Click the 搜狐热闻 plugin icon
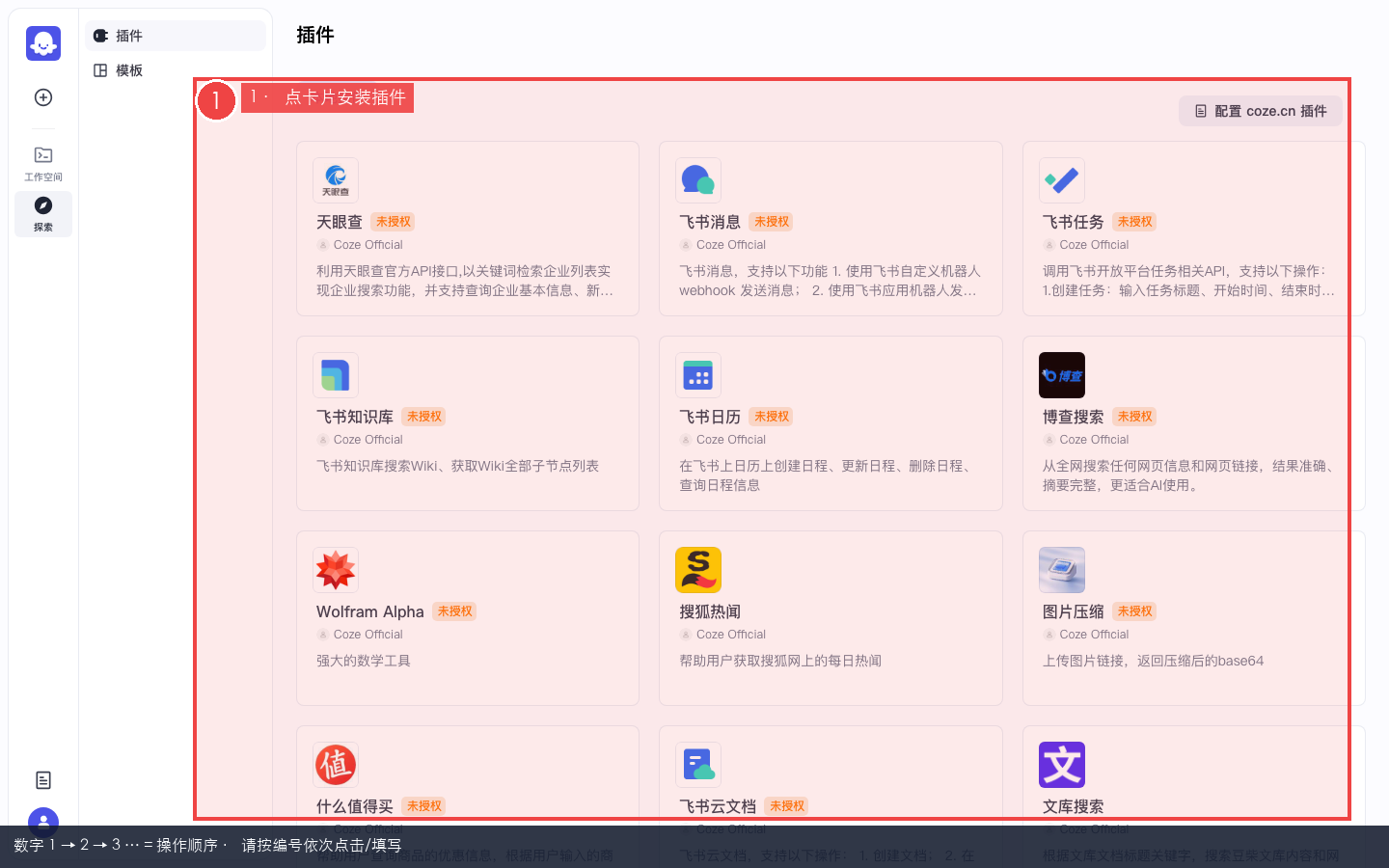The image size is (1389, 868). pos(698,570)
